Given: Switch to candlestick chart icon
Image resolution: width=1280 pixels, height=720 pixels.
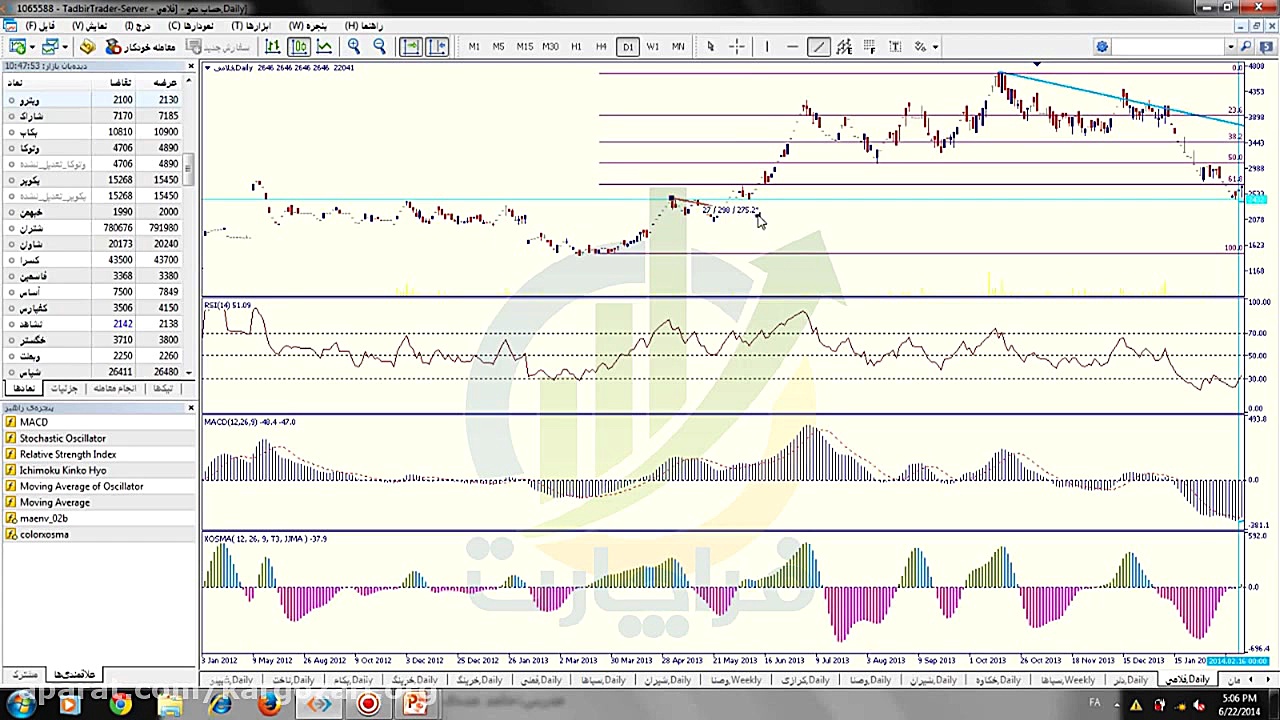Looking at the screenshot, I should 298,46.
